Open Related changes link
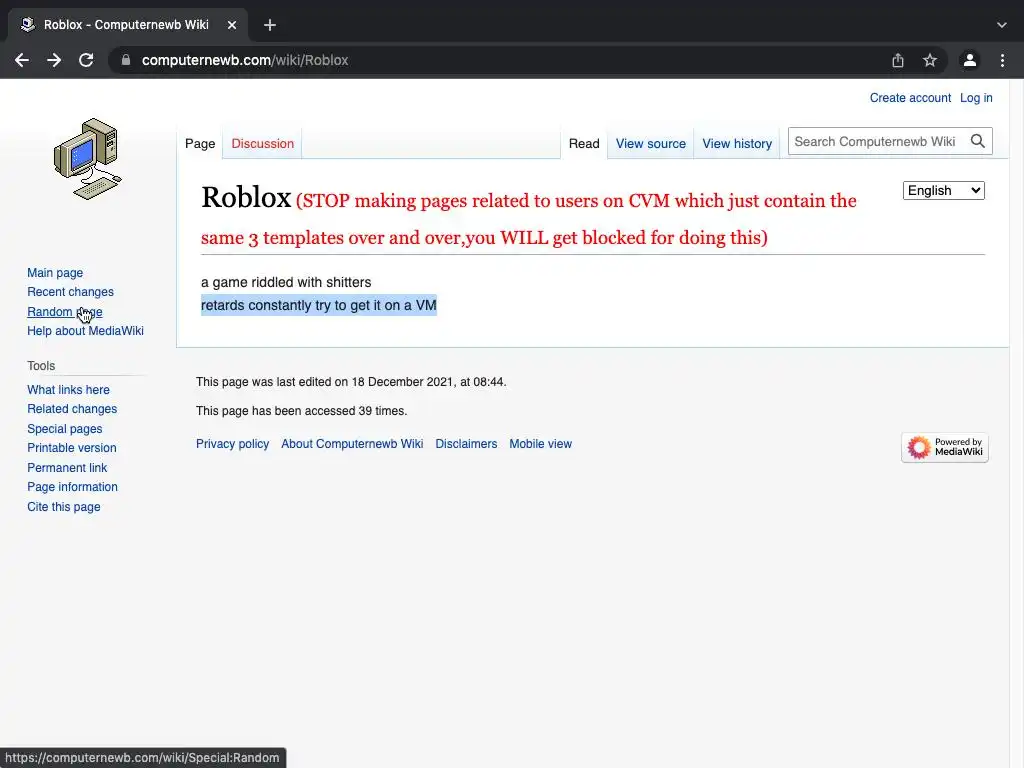Viewport: 1024px width, 768px height. 72,409
